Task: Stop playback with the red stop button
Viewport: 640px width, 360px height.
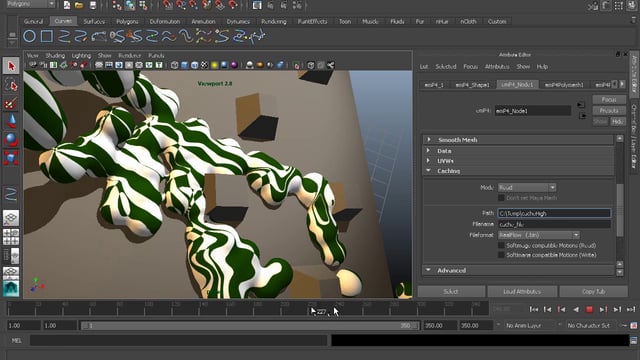Action: (589, 310)
